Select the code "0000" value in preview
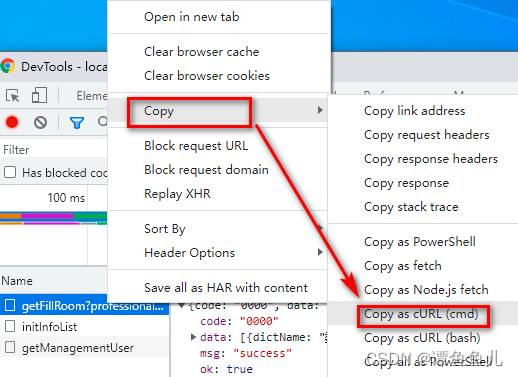Image resolution: width=518 pixels, height=377 pixels. (x=259, y=321)
